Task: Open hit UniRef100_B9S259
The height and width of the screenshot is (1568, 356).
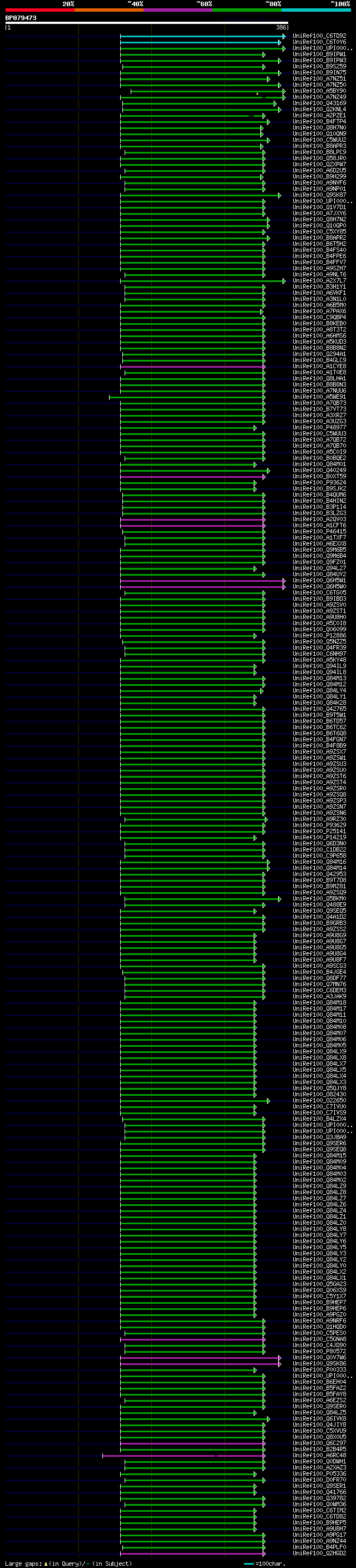Action: (x=319, y=66)
